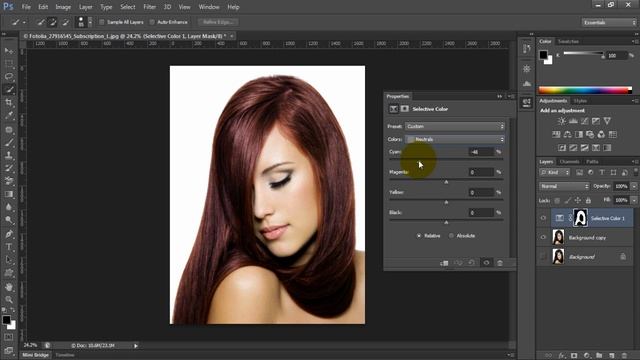The image size is (640, 360).
Task: Switch to the Swatches tab
Action: (x=568, y=42)
